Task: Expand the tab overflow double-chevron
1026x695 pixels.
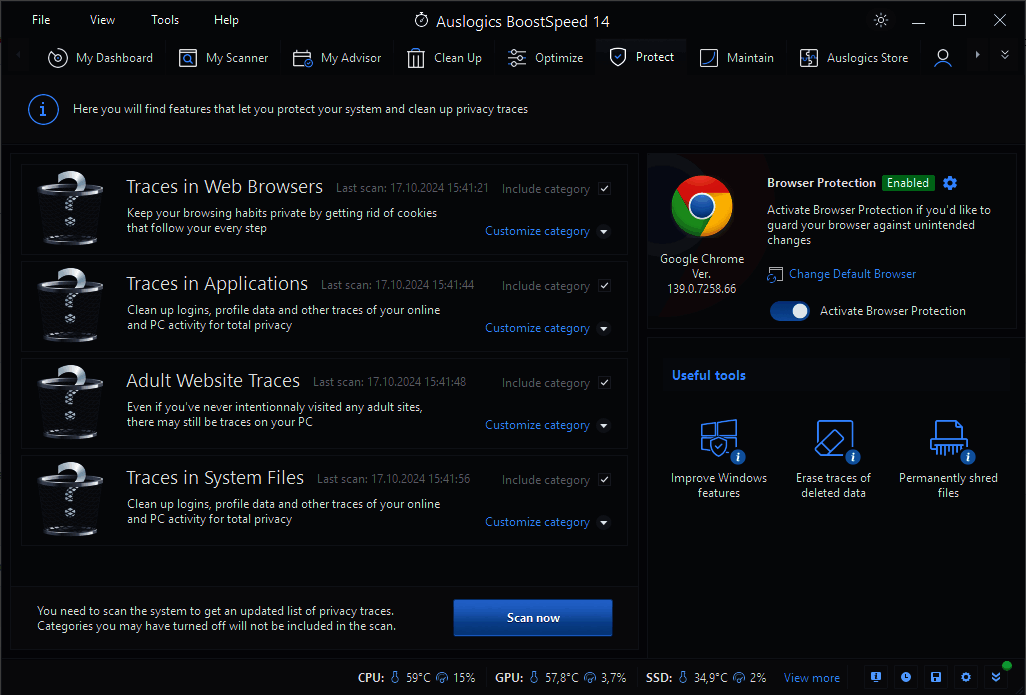Action: pos(1005,55)
